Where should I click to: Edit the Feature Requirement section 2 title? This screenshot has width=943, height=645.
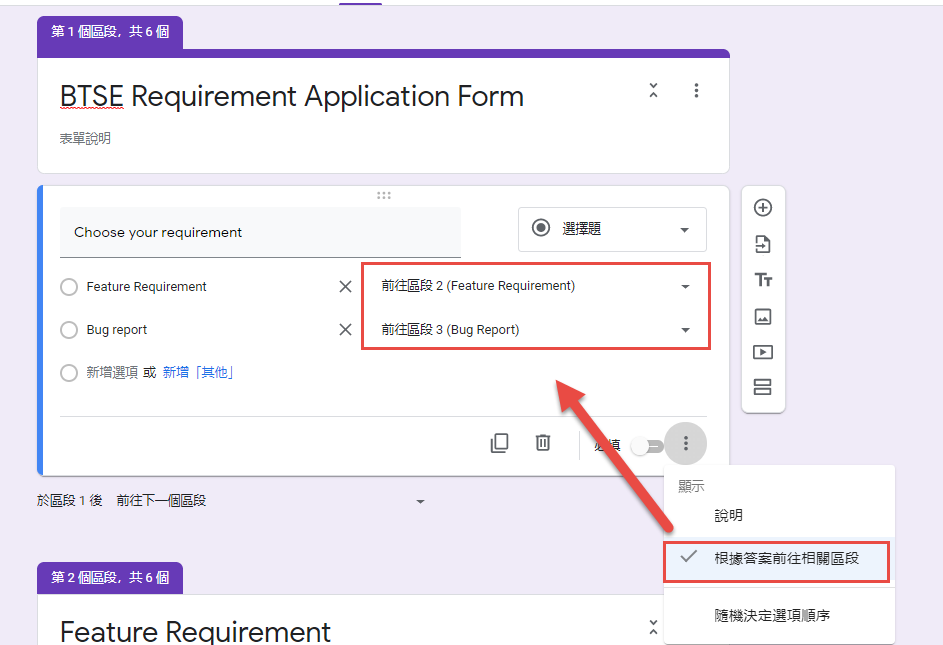[x=195, y=632]
